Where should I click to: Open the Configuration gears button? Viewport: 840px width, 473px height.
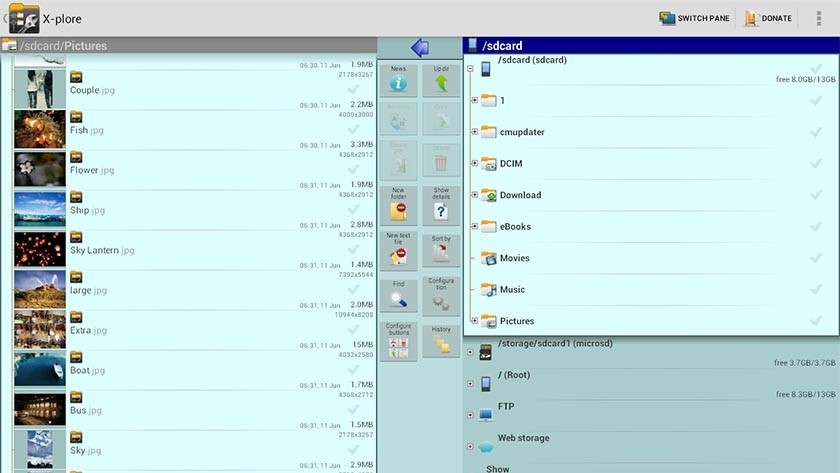[x=441, y=296]
